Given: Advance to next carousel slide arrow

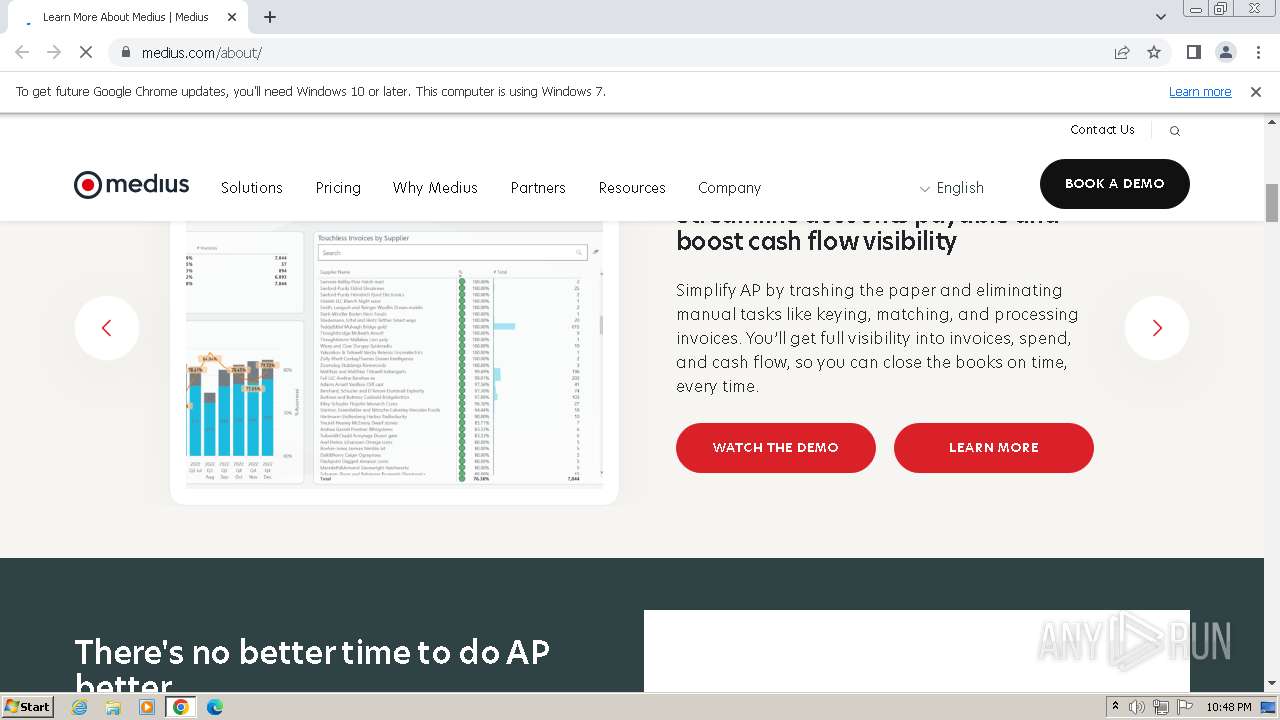Looking at the screenshot, I should [1157, 328].
